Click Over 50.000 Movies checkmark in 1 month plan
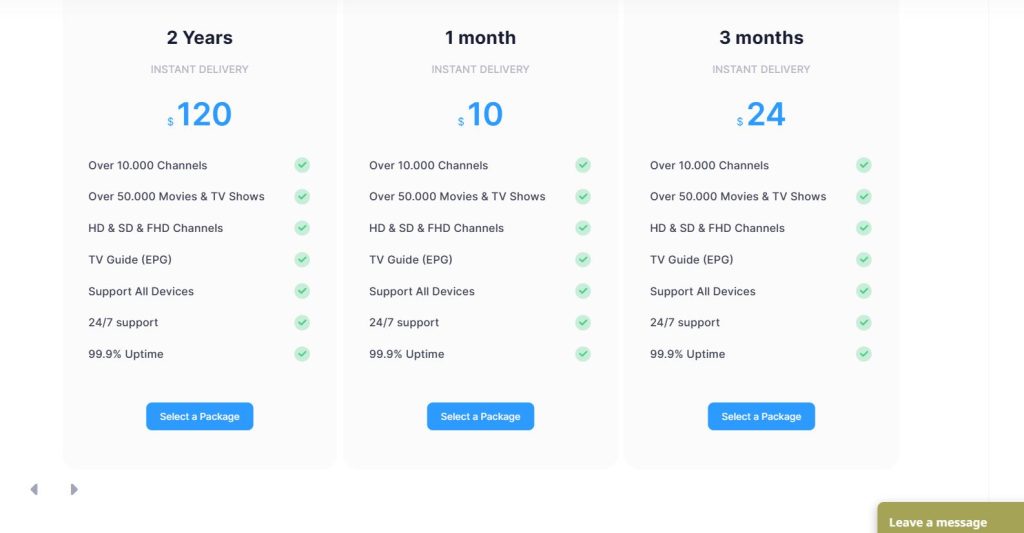 coord(583,197)
